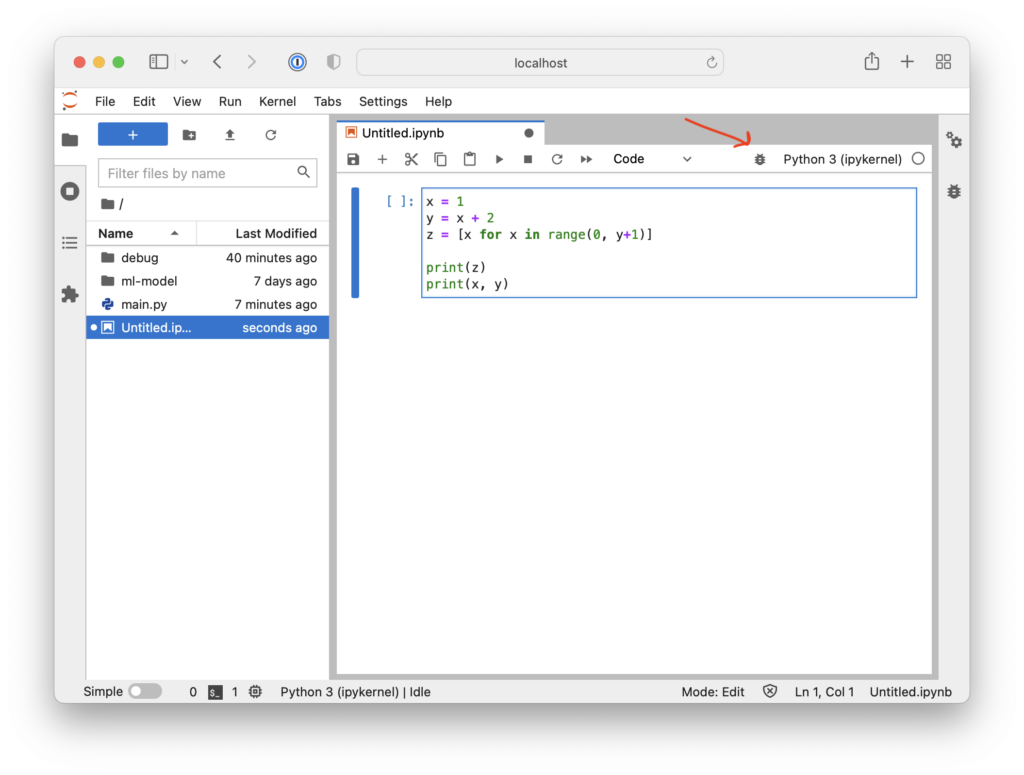The height and width of the screenshot is (775, 1024).
Task: Select the ml-model folder
Action: coord(208,281)
